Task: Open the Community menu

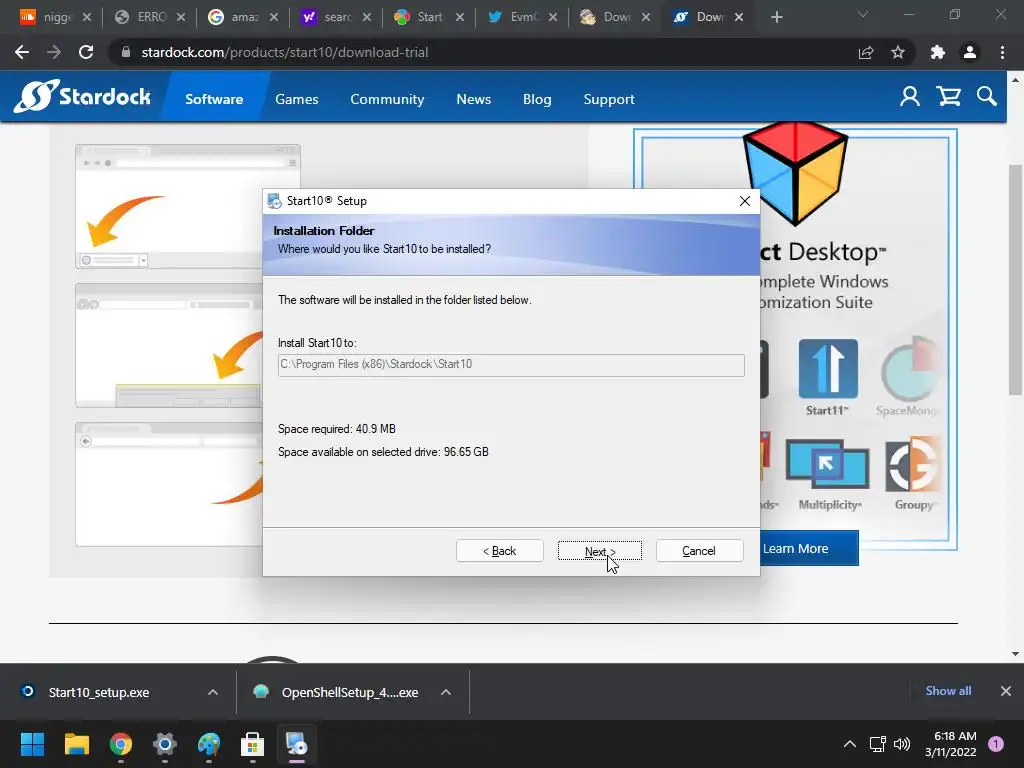Action: (x=387, y=99)
